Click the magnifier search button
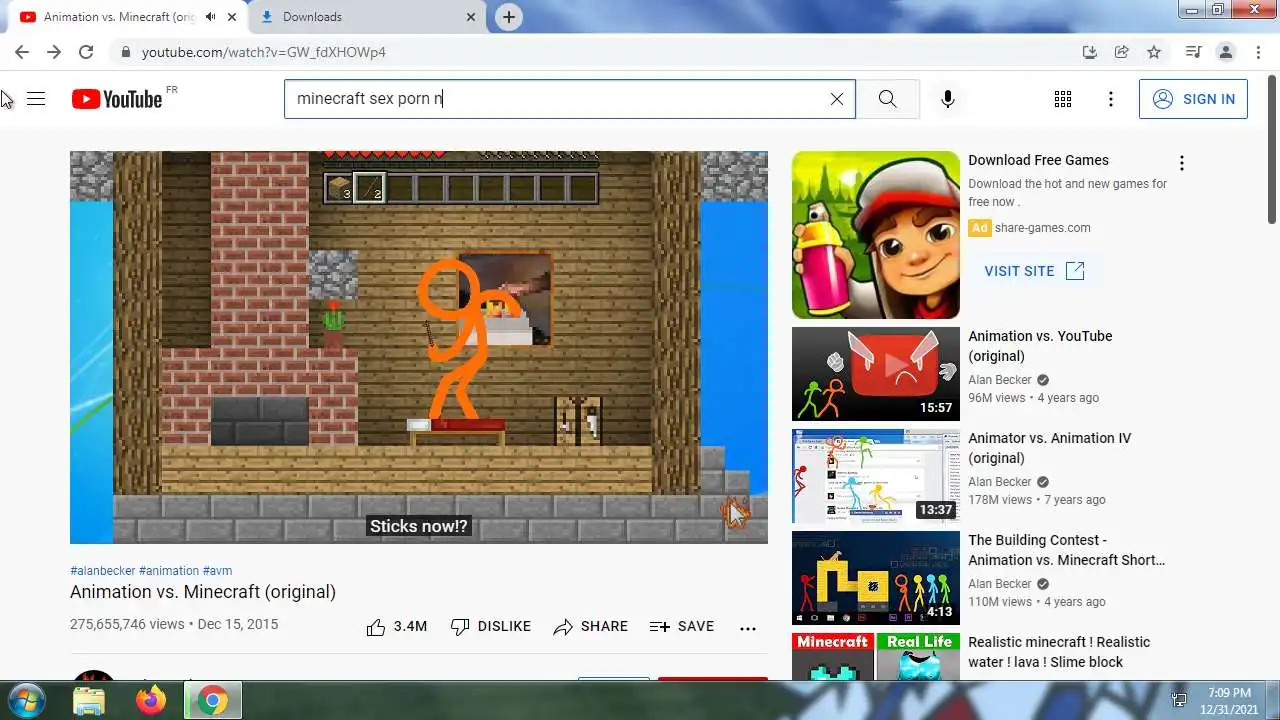The image size is (1280, 720). [887, 99]
